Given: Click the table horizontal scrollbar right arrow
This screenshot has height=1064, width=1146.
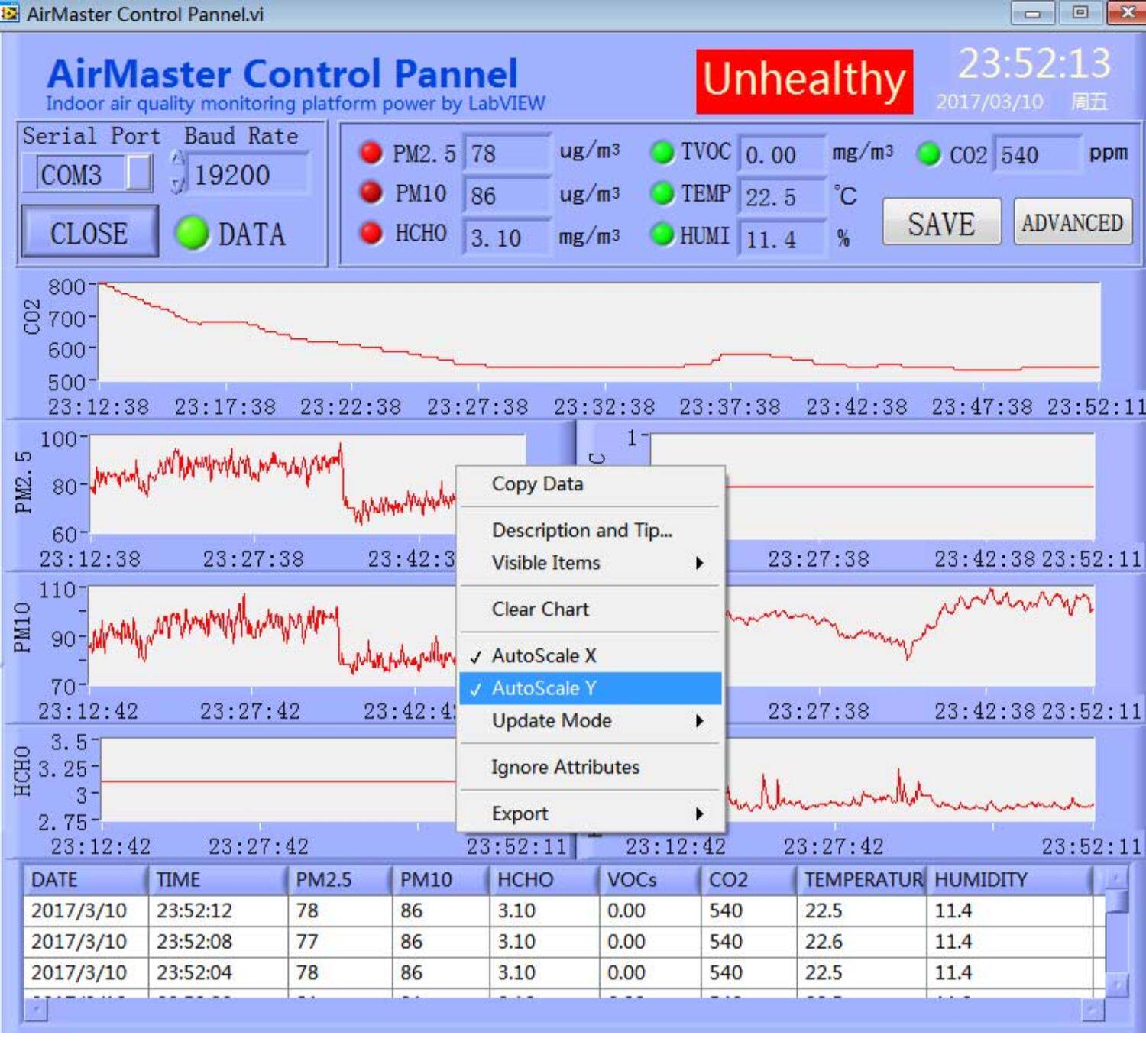Looking at the screenshot, I should coord(1093,1011).
